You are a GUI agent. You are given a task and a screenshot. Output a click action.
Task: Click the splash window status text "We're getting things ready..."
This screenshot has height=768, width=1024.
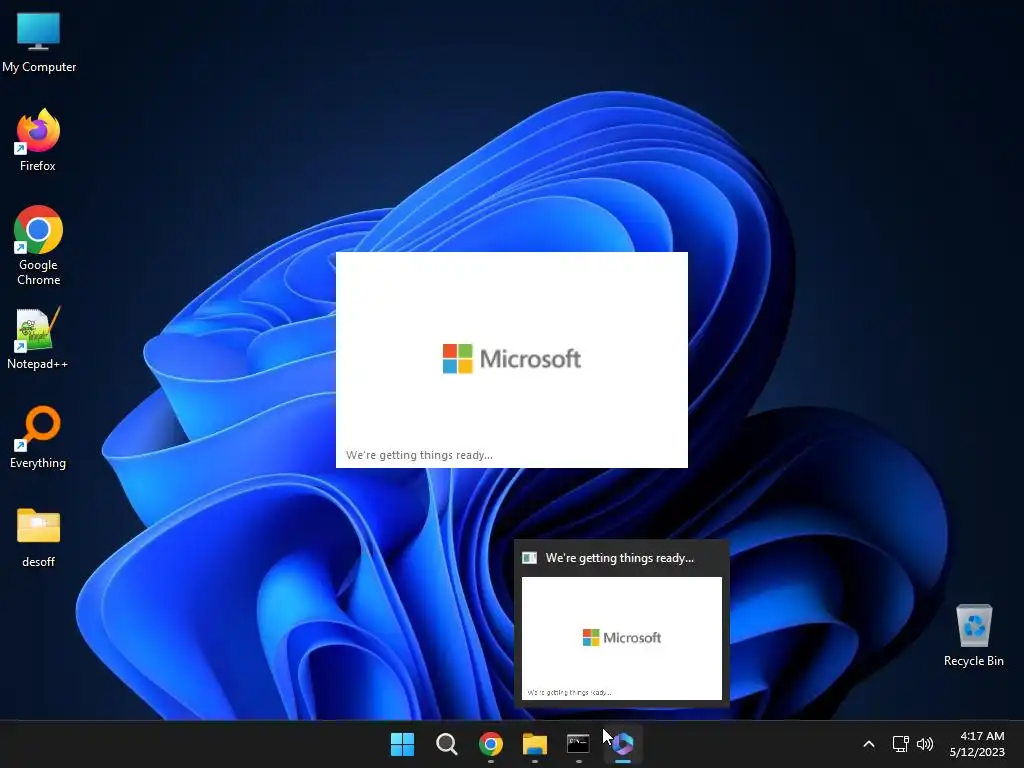tap(419, 455)
